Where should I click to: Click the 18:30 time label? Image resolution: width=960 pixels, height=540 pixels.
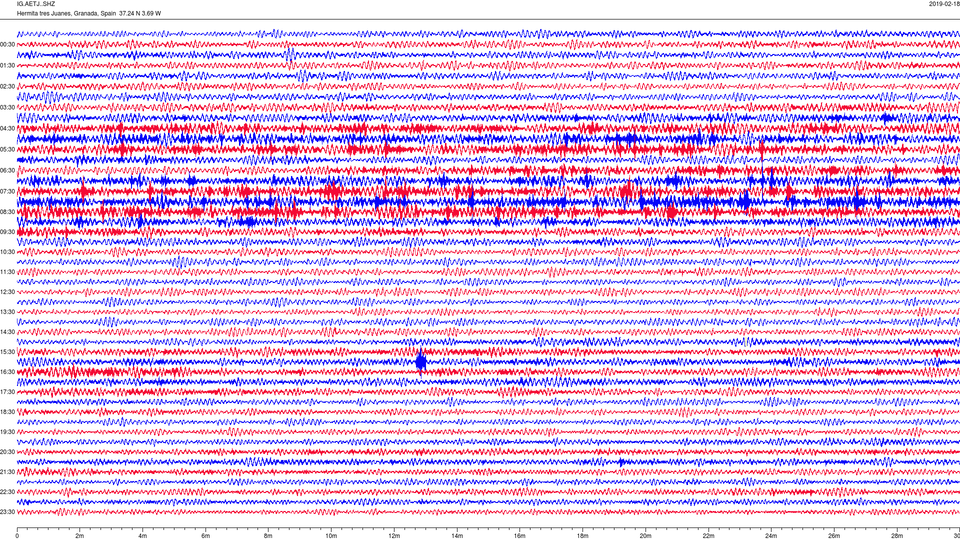(x=7, y=412)
